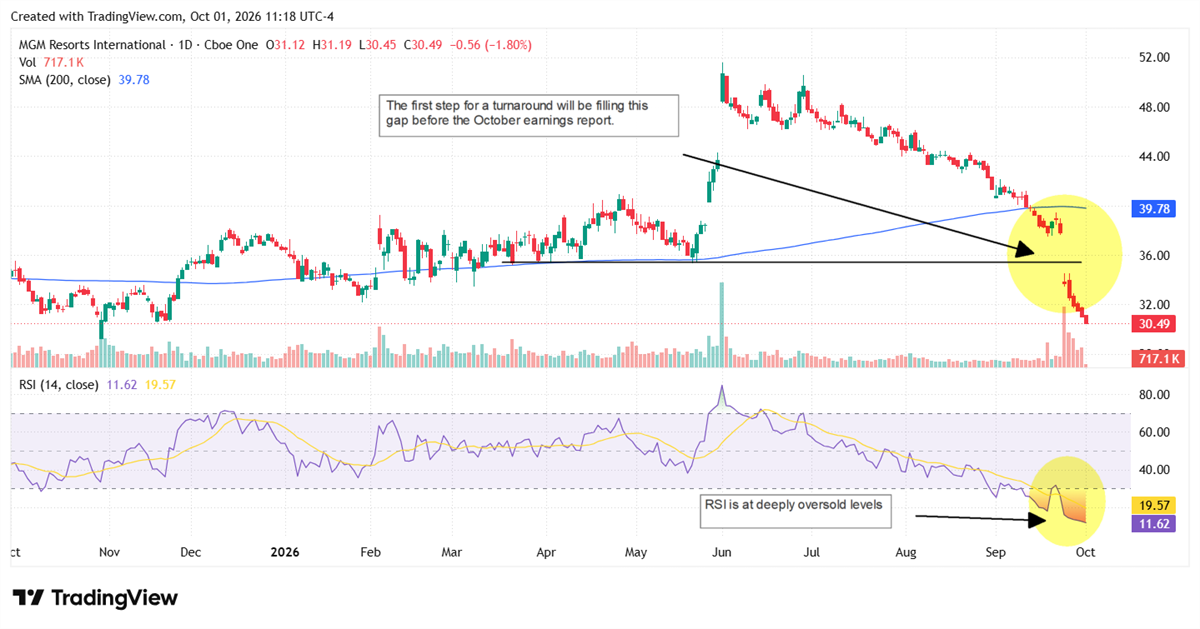Click the 60.00 RSI axis label
Image resolution: width=1200 pixels, height=629 pixels.
point(1154,432)
